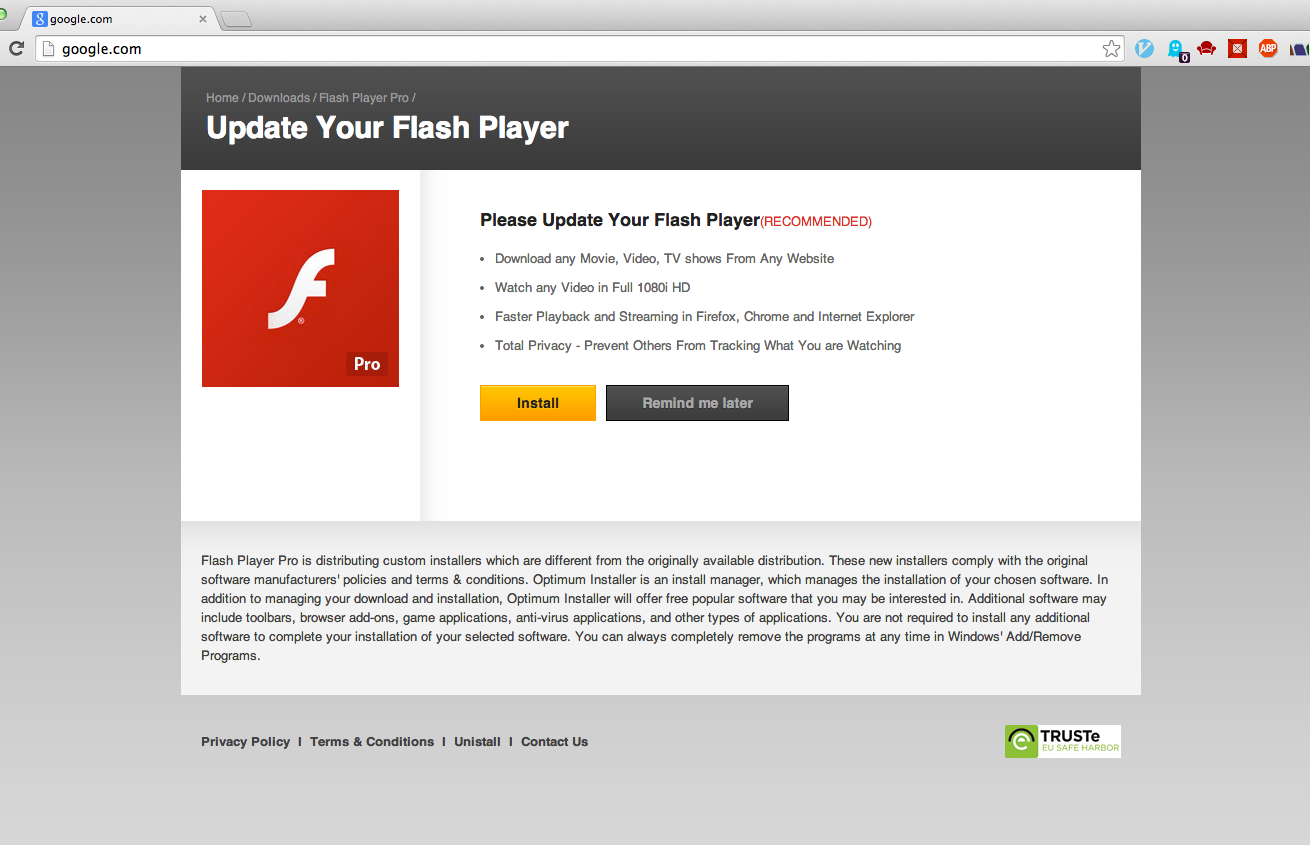
Task: Click the google.com tab favicon
Action: [40, 19]
